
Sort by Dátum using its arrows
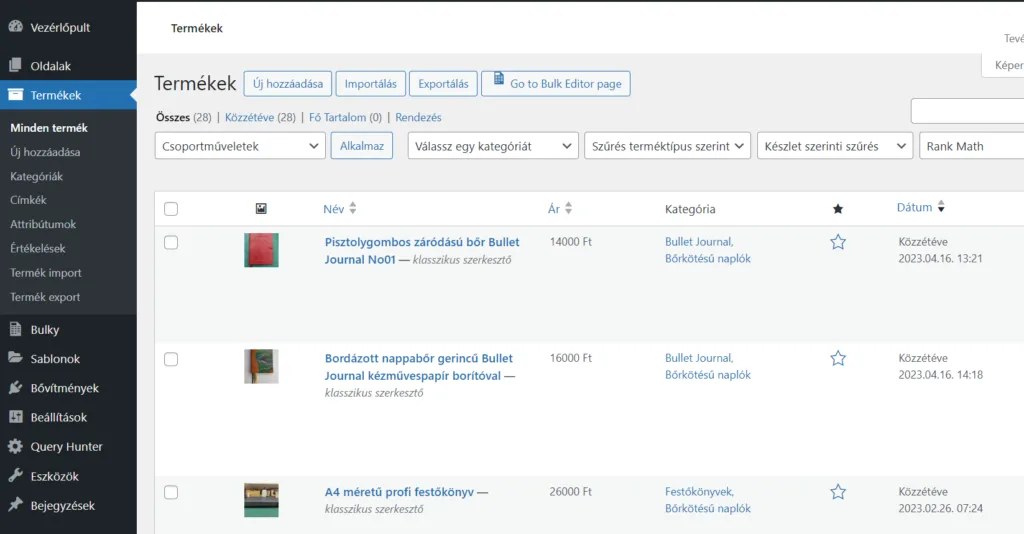(941, 207)
